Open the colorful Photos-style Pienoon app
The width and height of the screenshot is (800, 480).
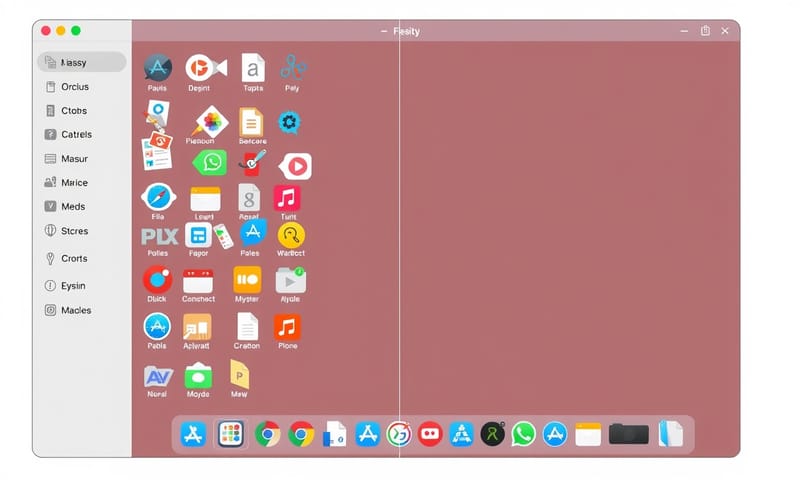211,121
